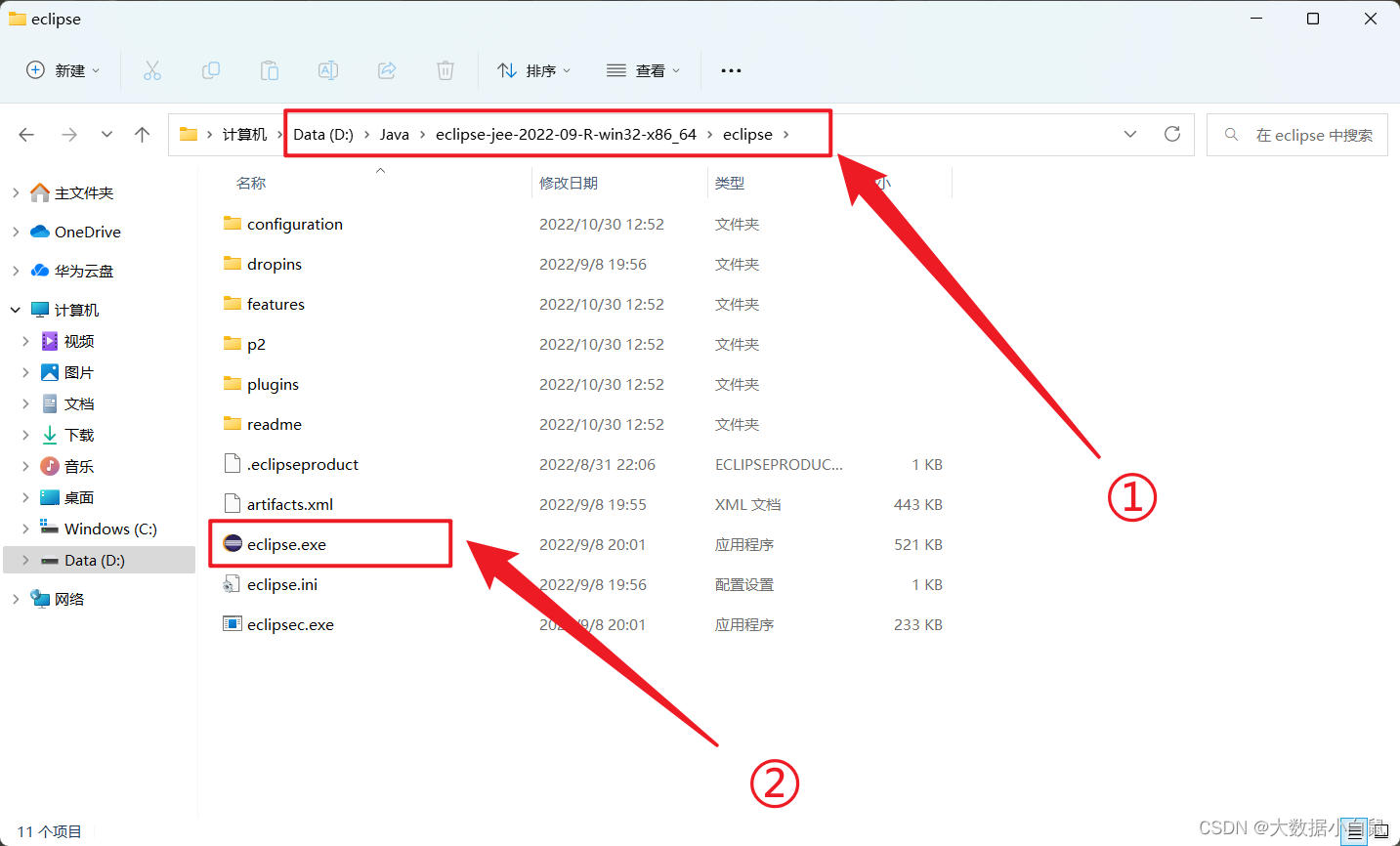
Task: Click XML 文档 type of artifacts.xml
Action: (748, 504)
